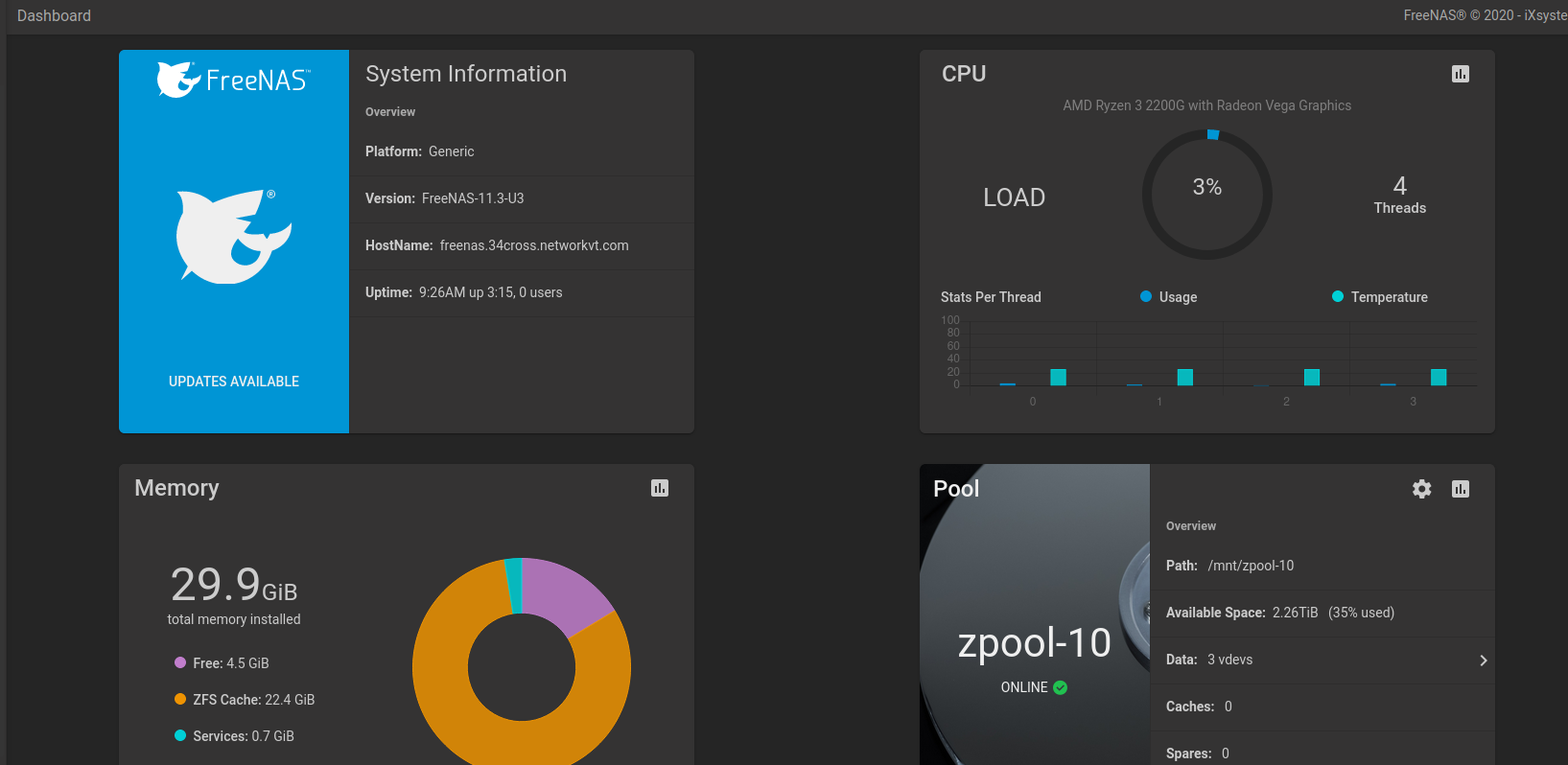Open CPU reports chart icon
Screen dimensions: 1568x765
[1460, 74]
